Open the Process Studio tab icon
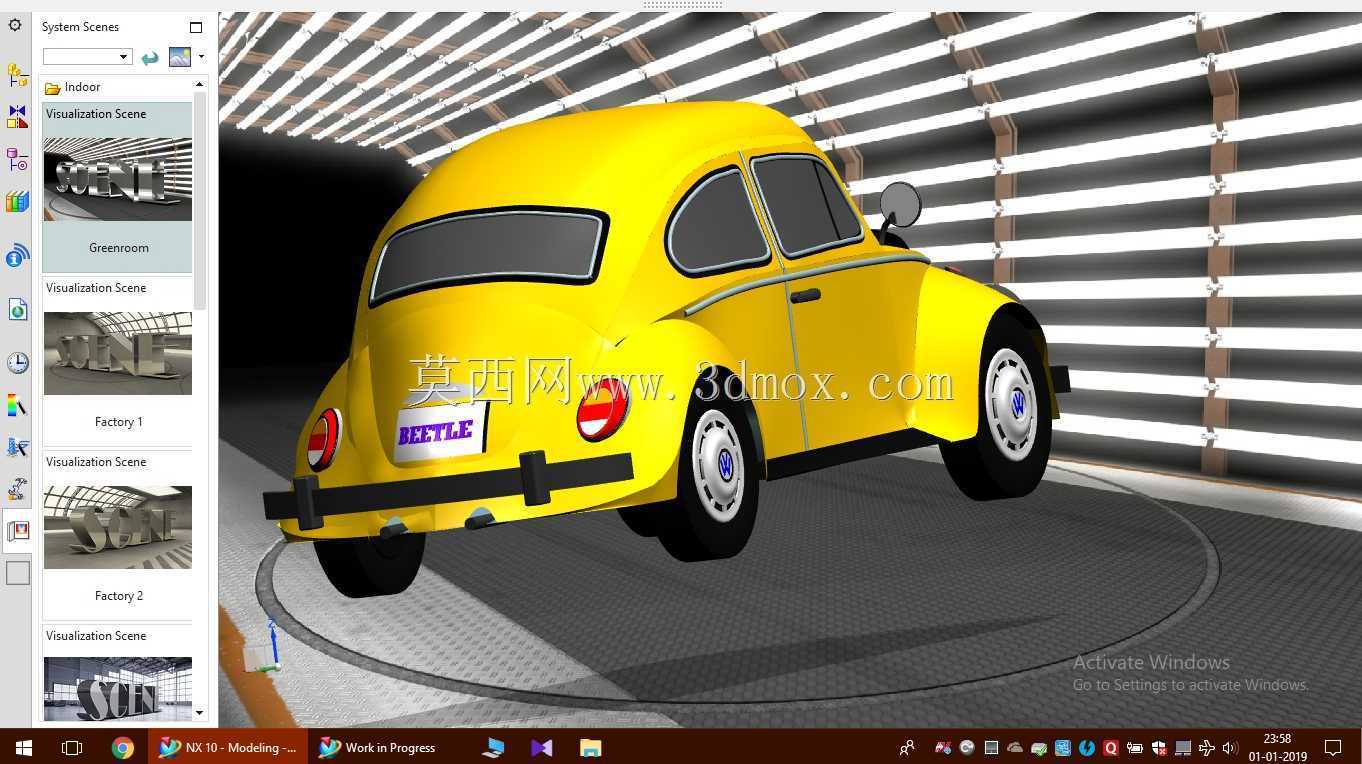This screenshot has width=1362, height=764. (17, 447)
